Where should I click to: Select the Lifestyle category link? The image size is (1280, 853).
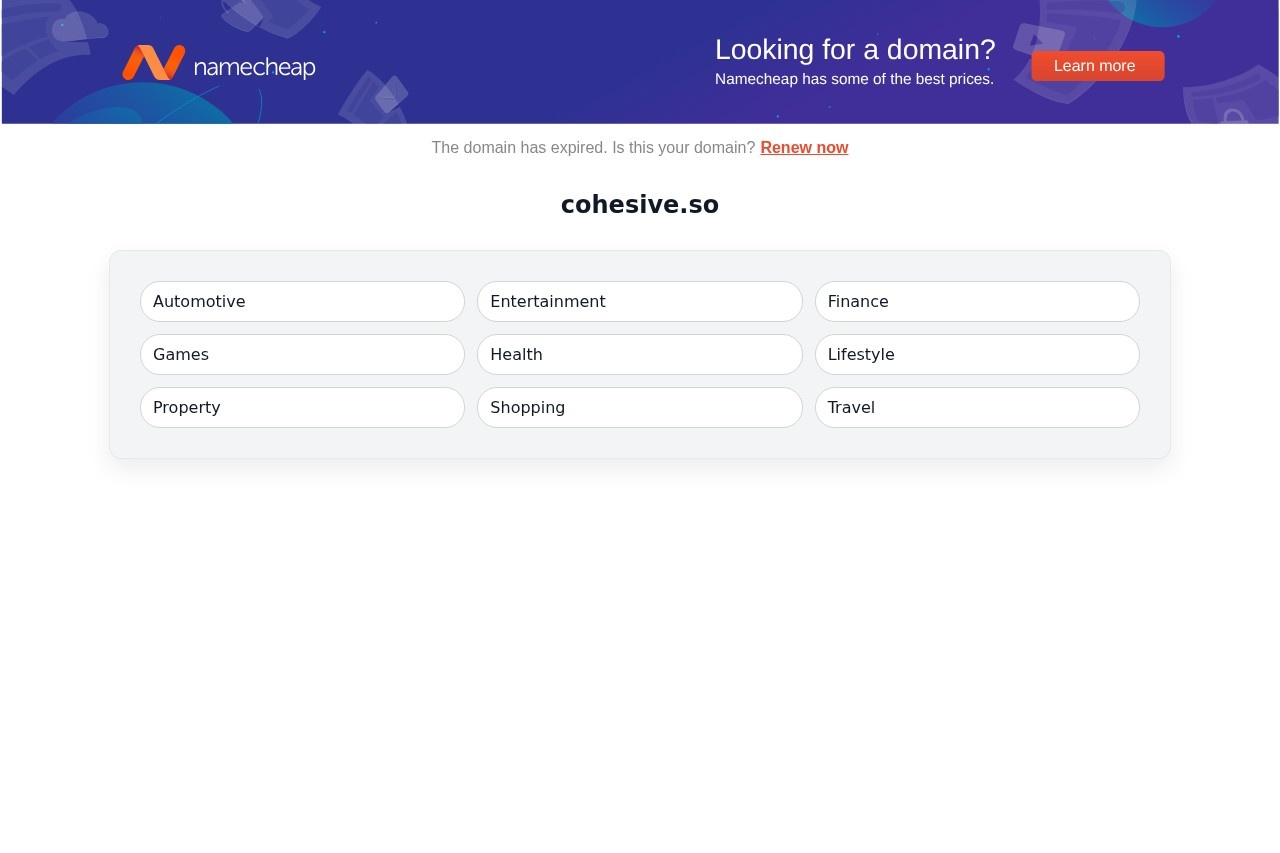[x=976, y=355]
